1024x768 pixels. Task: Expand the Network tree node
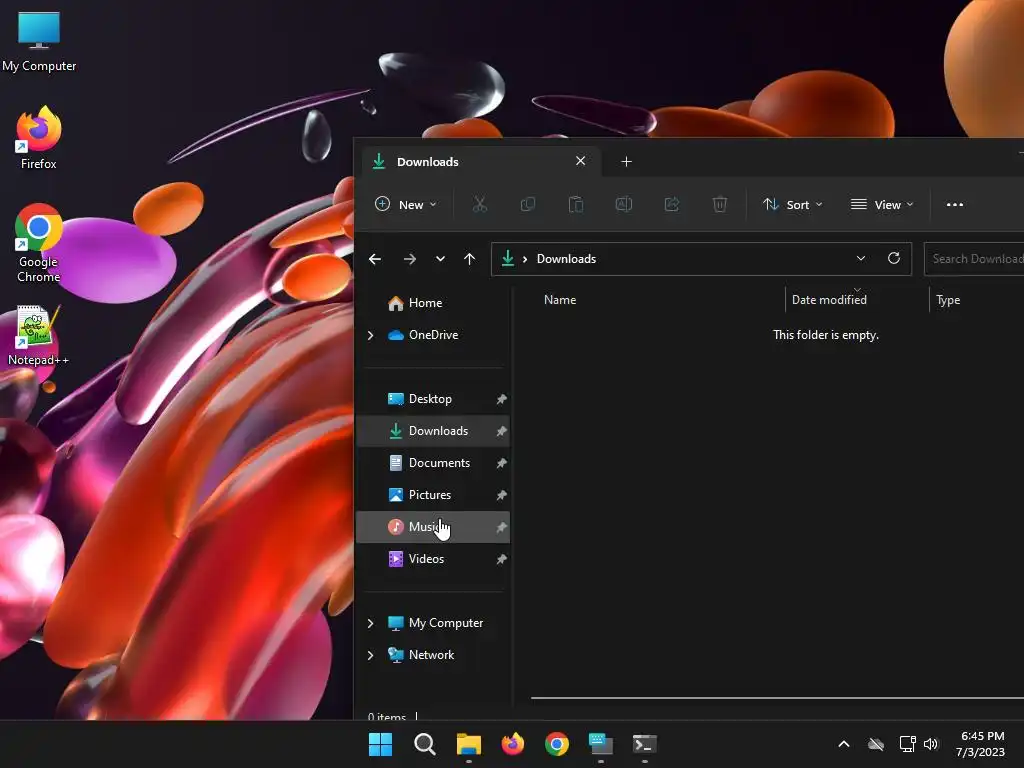(370, 655)
